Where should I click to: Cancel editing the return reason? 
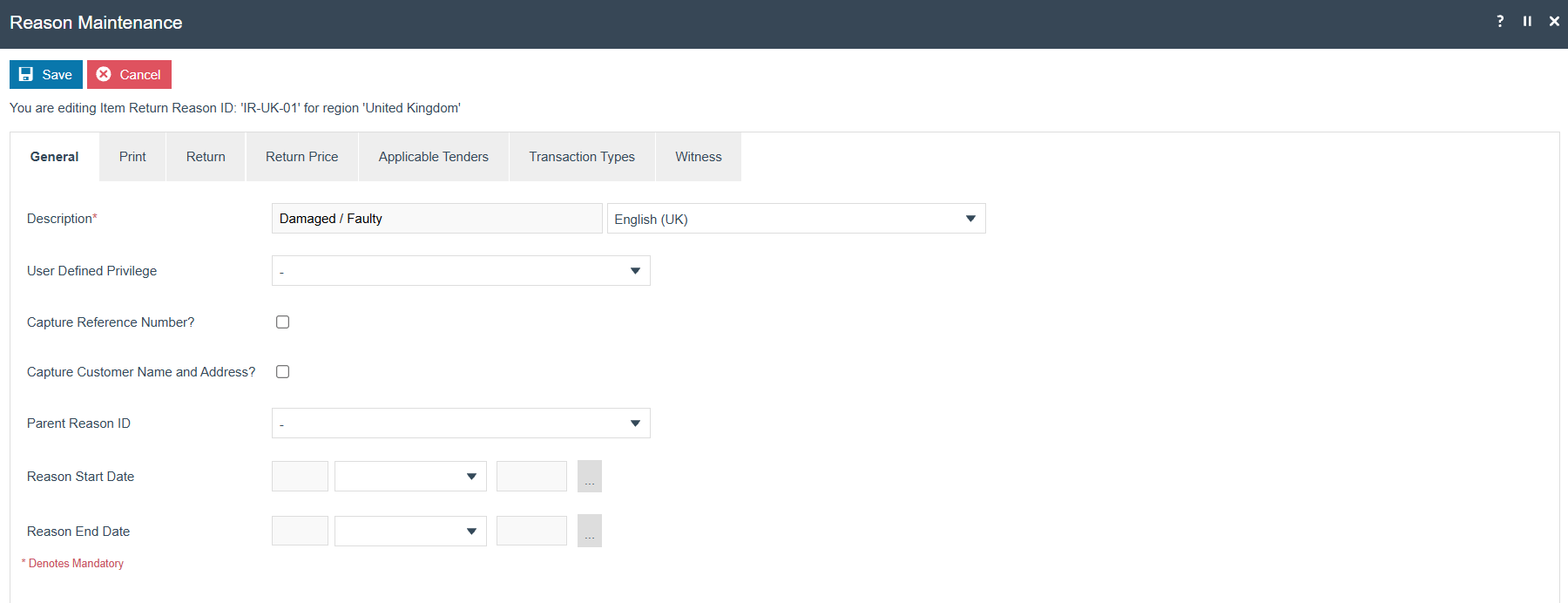click(129, 75)
